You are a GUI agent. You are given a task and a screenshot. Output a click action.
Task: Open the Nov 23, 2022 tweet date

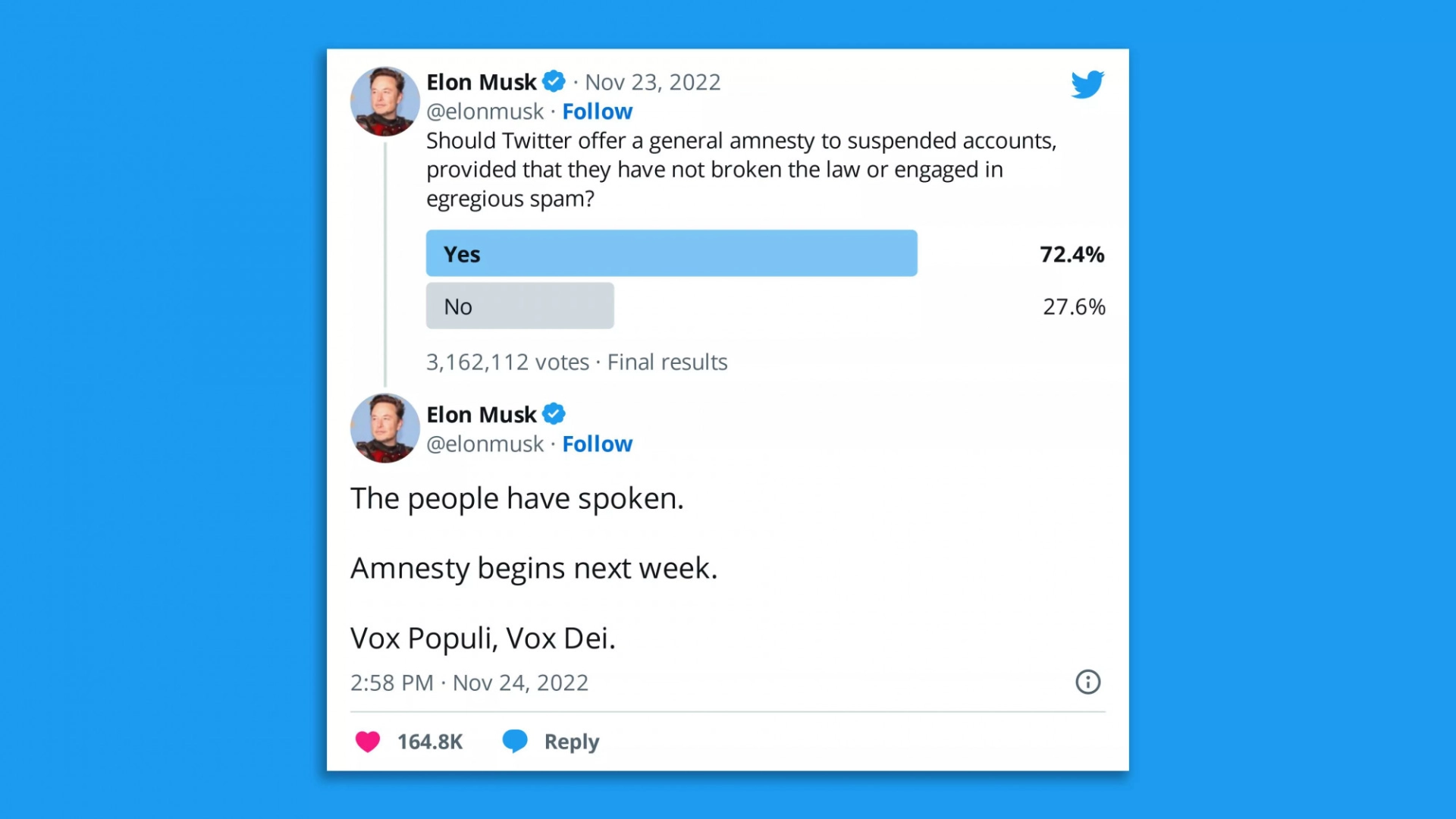(x=652, y=82)
